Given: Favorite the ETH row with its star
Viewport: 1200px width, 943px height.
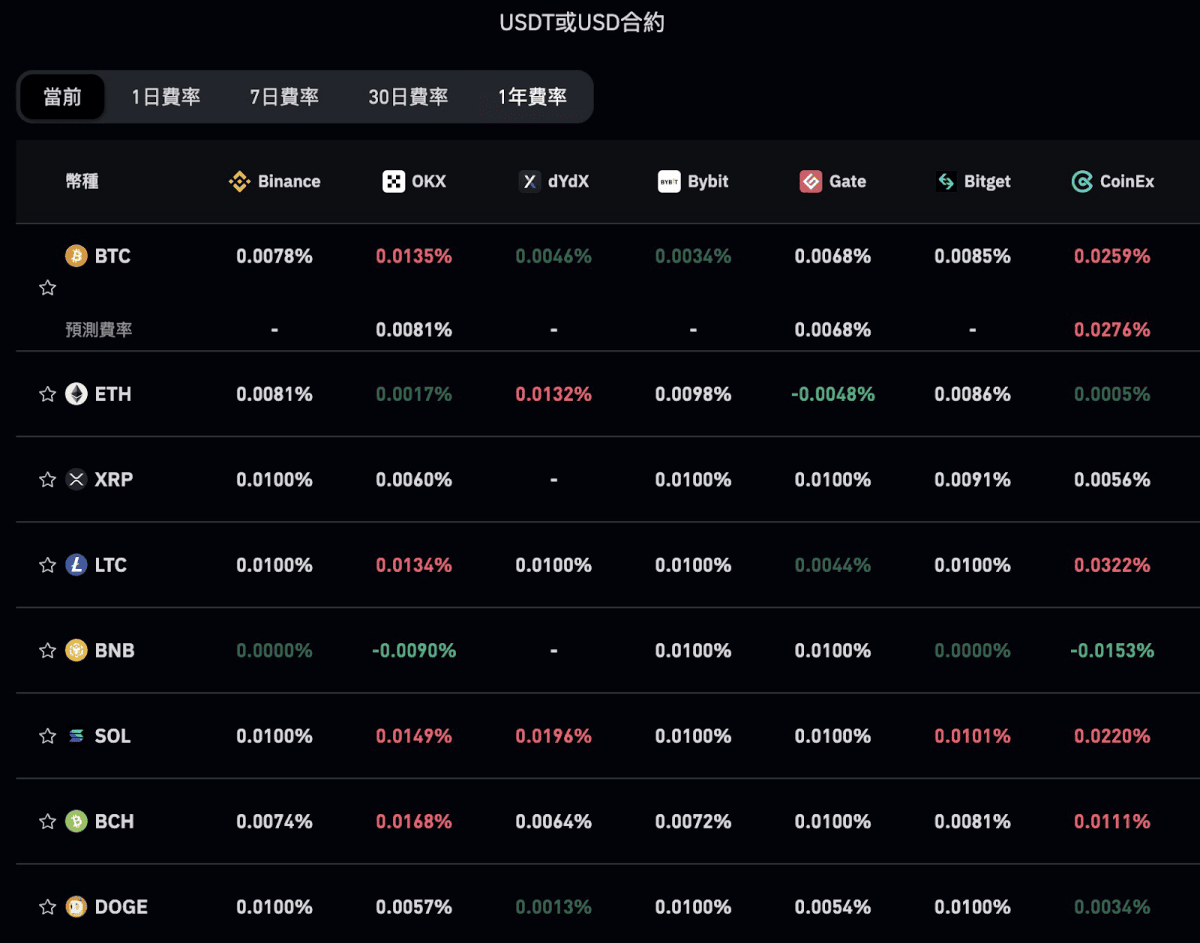Looking at the screenshot, I should tap(47, 394).
